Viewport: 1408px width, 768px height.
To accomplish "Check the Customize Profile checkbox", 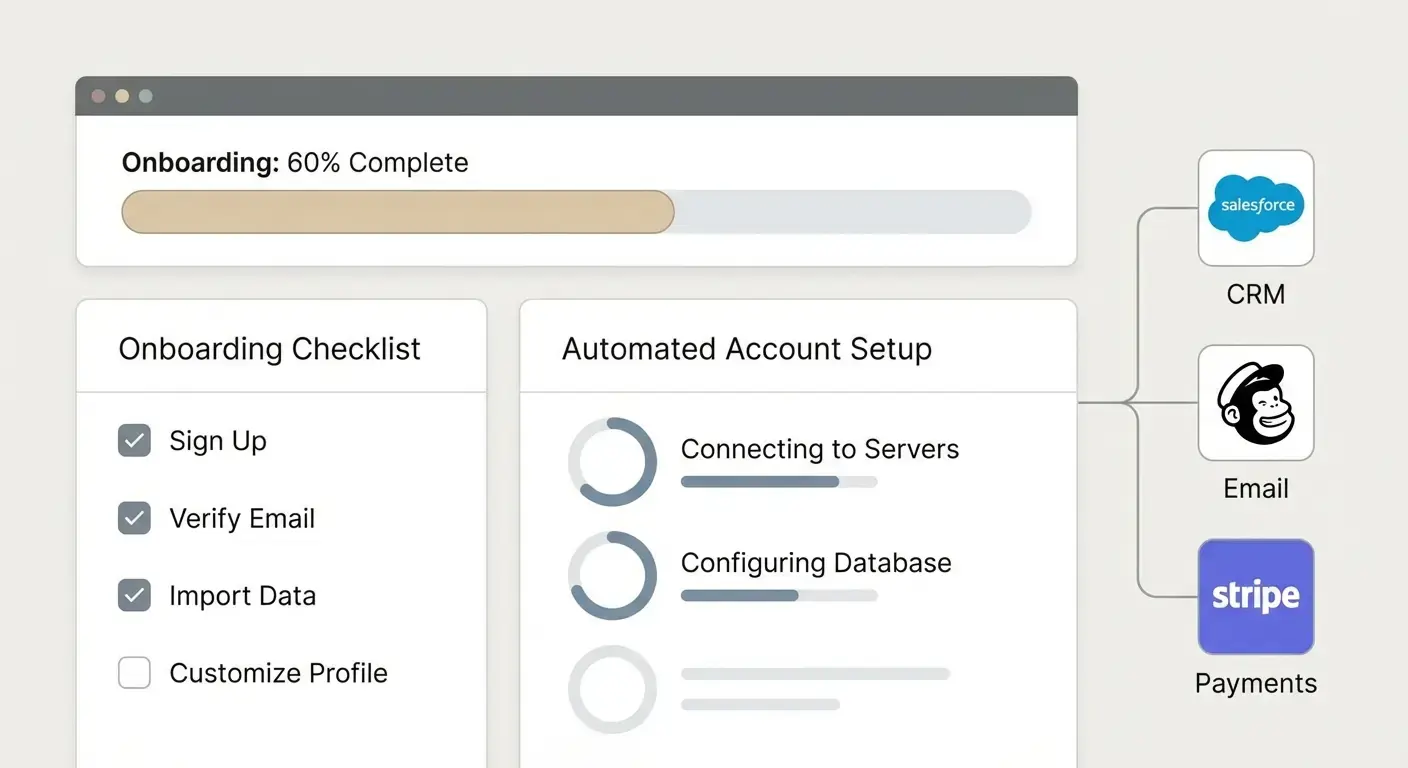I will click(134, 673).
